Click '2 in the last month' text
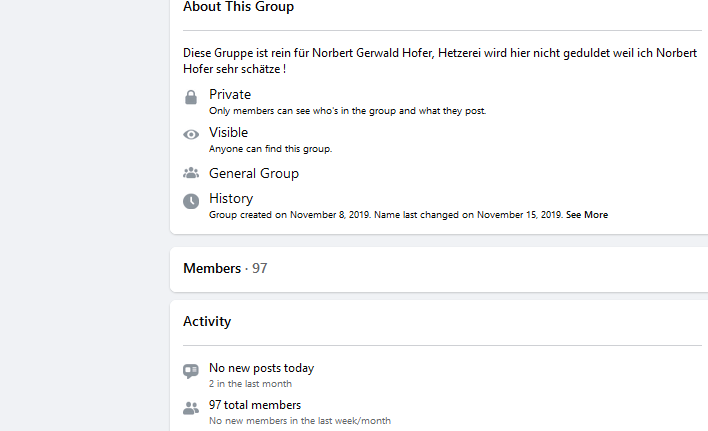The width and height of the screenshot is (708, 431). pyautogui.click(x=251, y=384)
